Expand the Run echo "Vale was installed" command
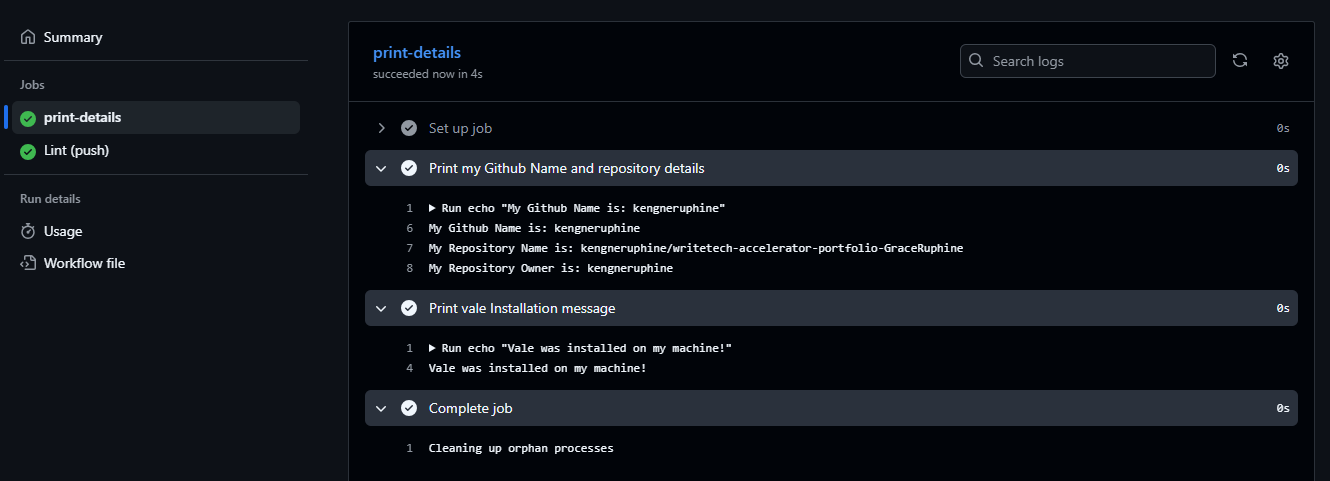This screenshot has width=1330, height=481. [432, 348]
